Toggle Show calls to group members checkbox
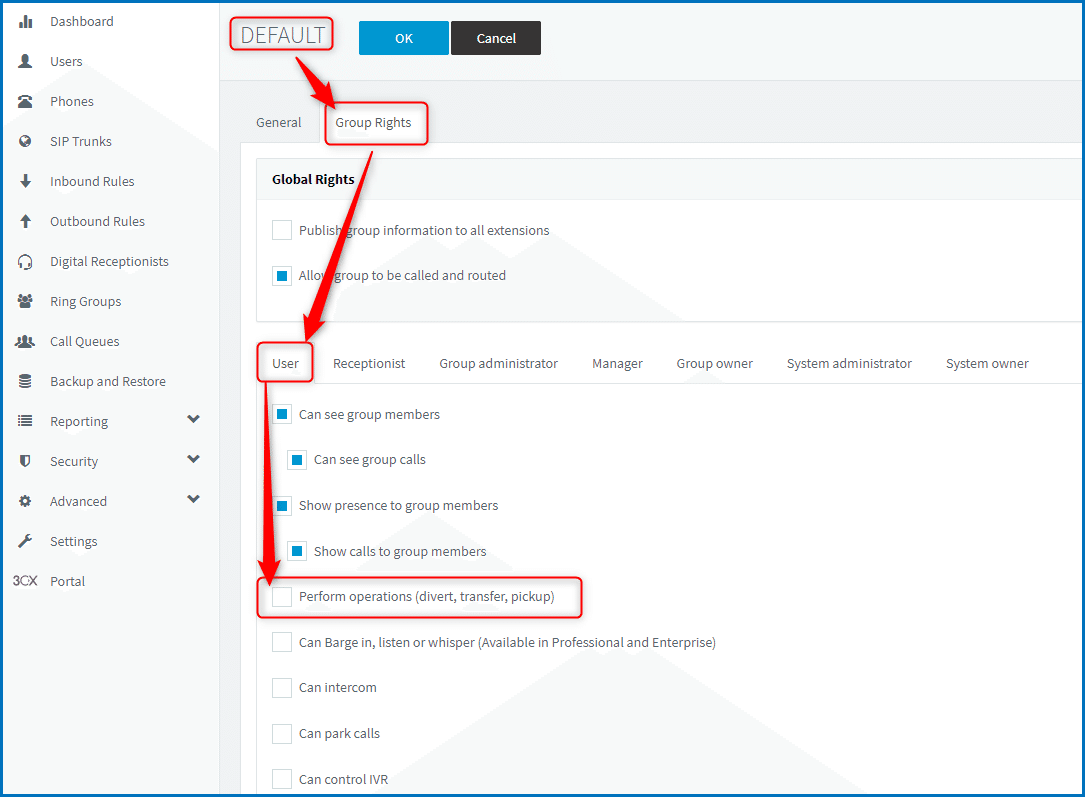Image resolution: width=1085 pixels, height=797 pixels. click(297, 551)
